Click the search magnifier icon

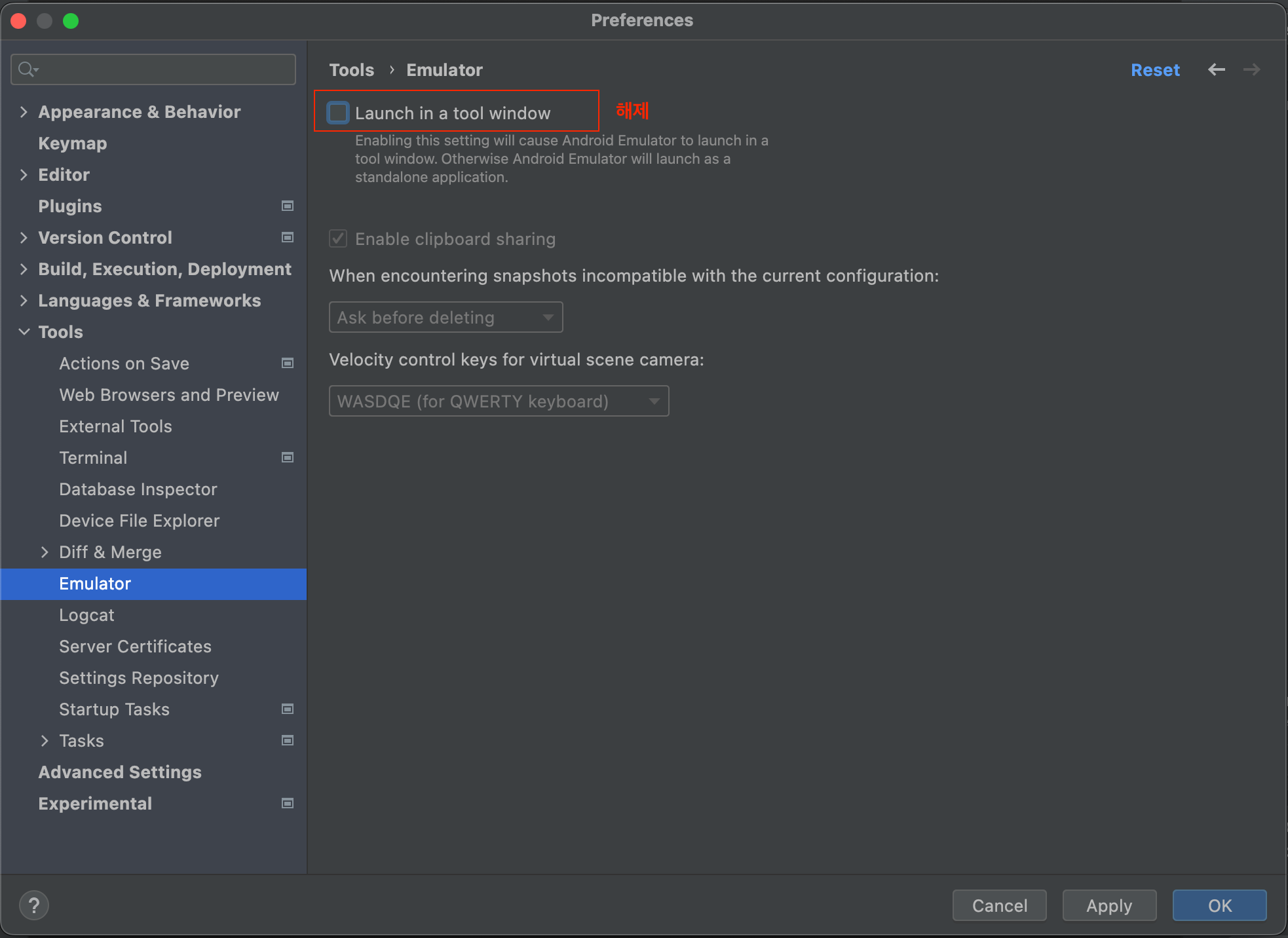[26, 69]
